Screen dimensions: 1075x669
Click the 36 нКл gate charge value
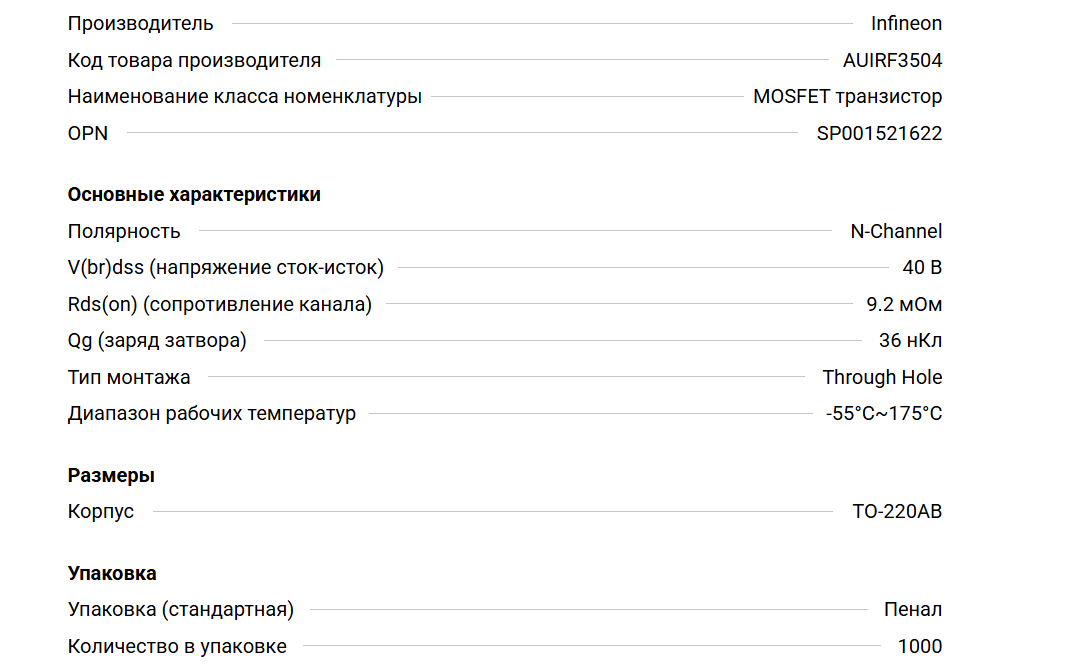[x=910, y=340]
